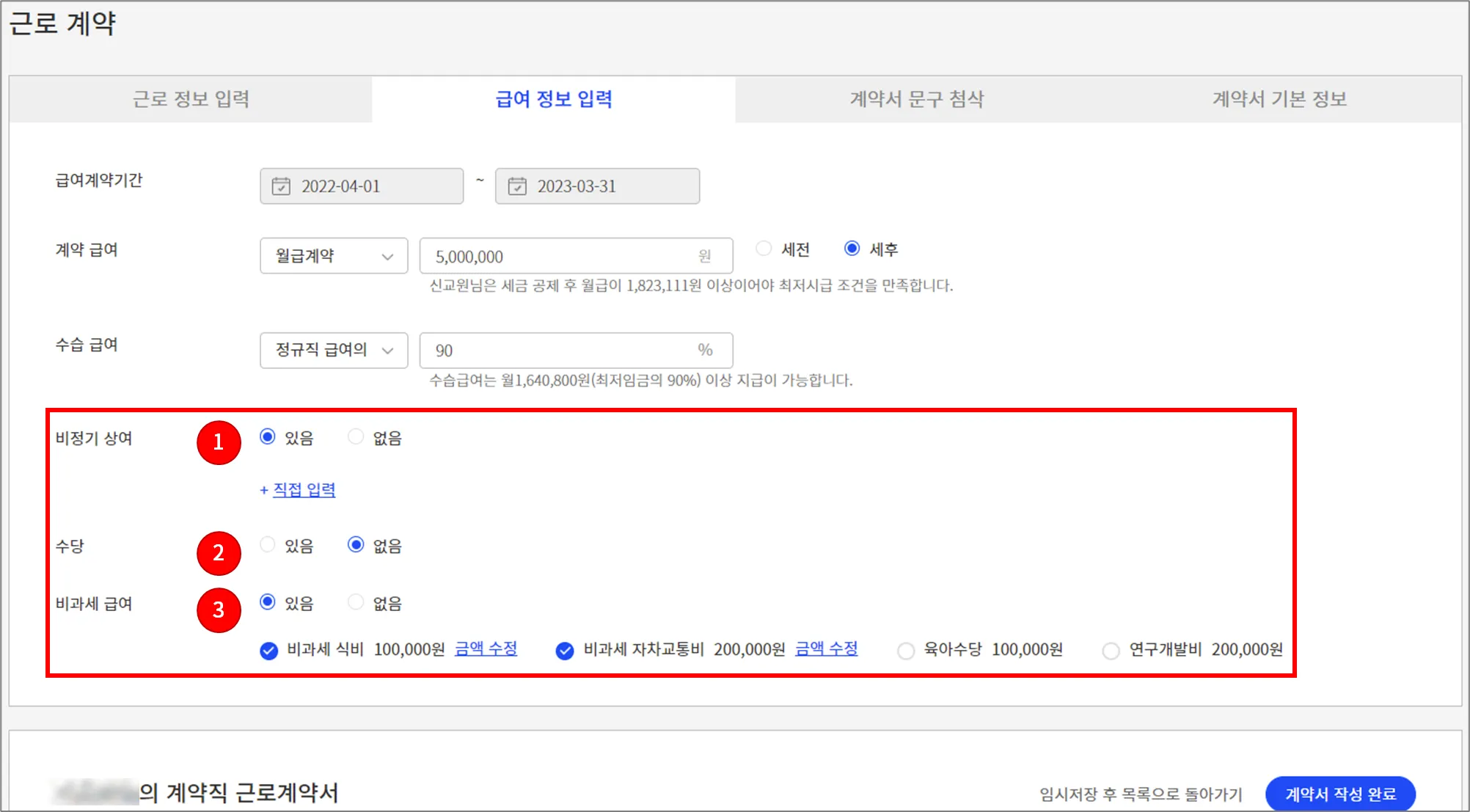Screen dimensions: 1470x812
Task: Expand 정규직 급여의 probation dropdown
Action: (x=334, y=350)
